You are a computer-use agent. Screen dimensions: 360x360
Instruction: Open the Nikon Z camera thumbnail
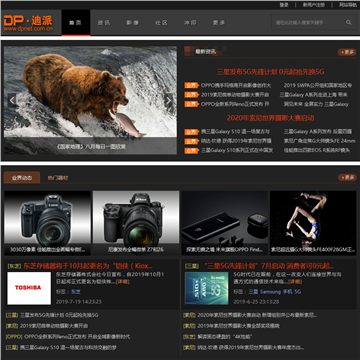pos(136,223)
